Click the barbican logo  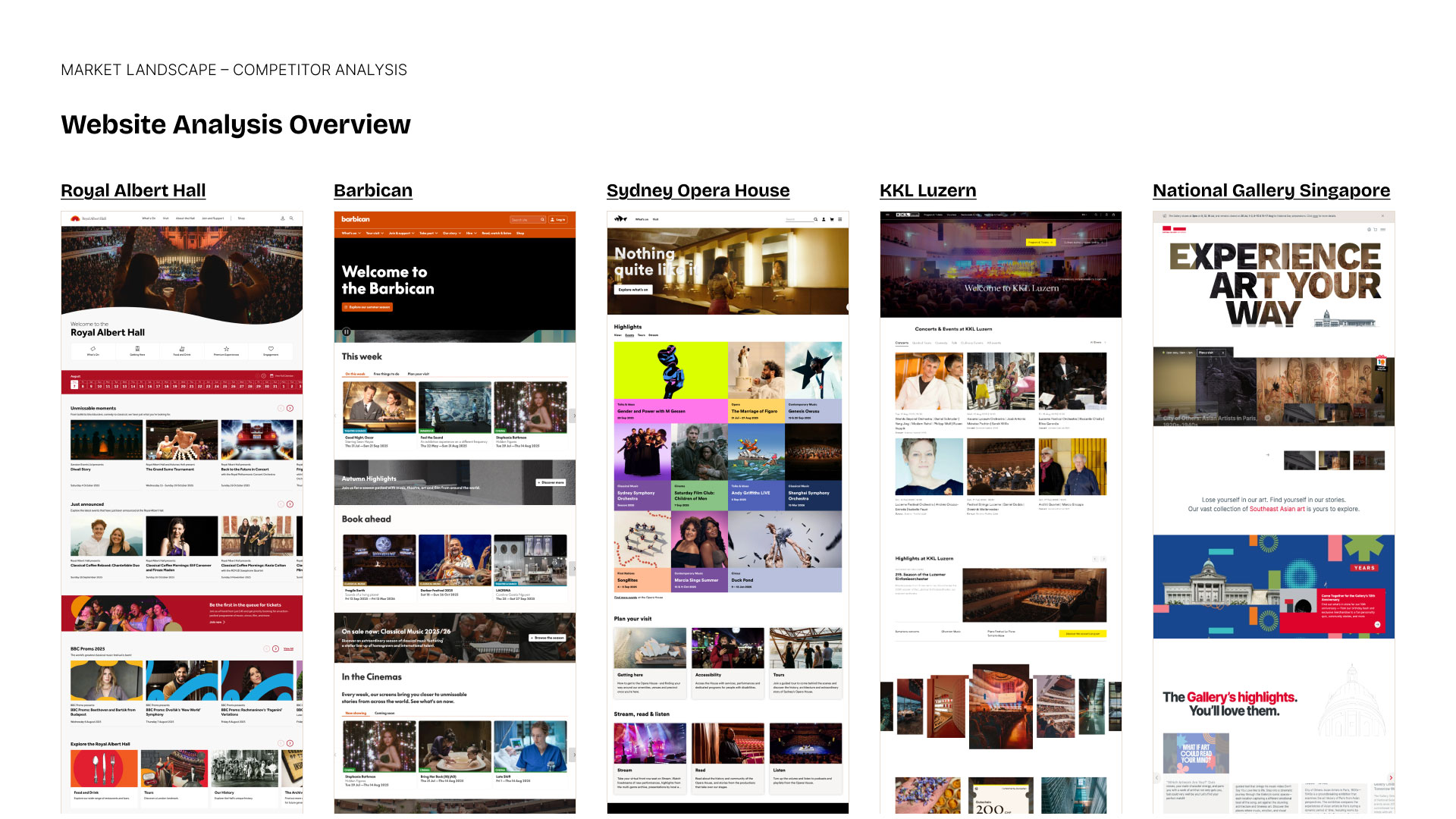[x=356, y=219]
